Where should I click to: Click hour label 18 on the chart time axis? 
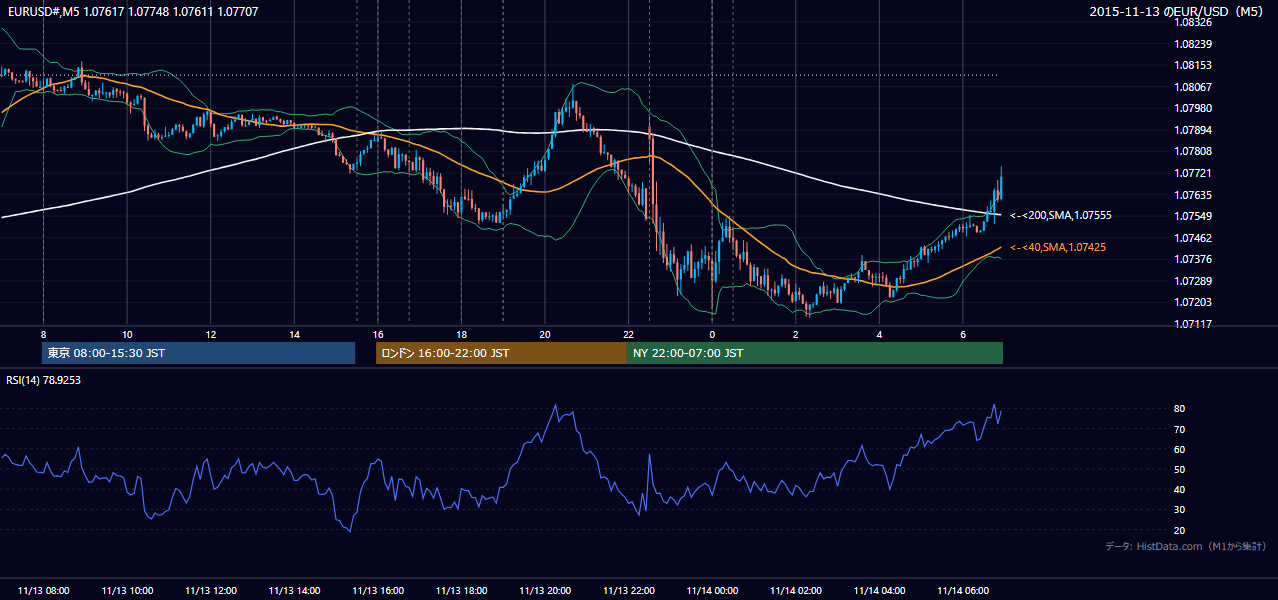pyautogui.click(x=461, y=334)
